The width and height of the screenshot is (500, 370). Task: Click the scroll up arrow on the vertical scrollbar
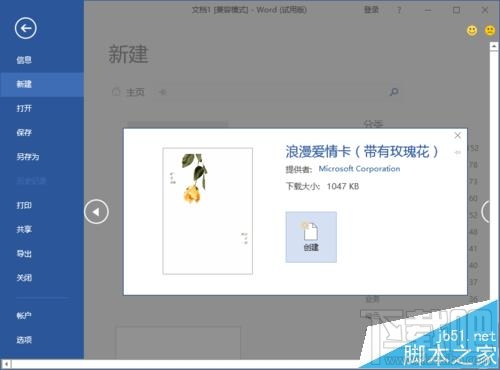pyautogui.click(x=494, y=46)
